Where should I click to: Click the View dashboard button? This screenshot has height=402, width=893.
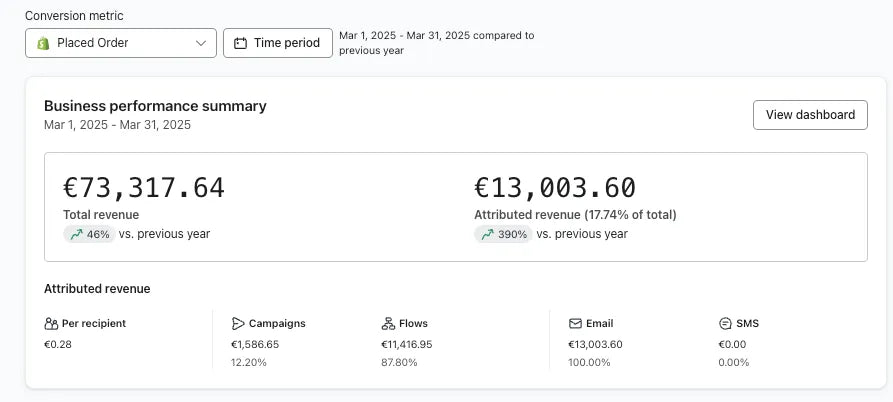pyautogui.click(x=810, y=115)
